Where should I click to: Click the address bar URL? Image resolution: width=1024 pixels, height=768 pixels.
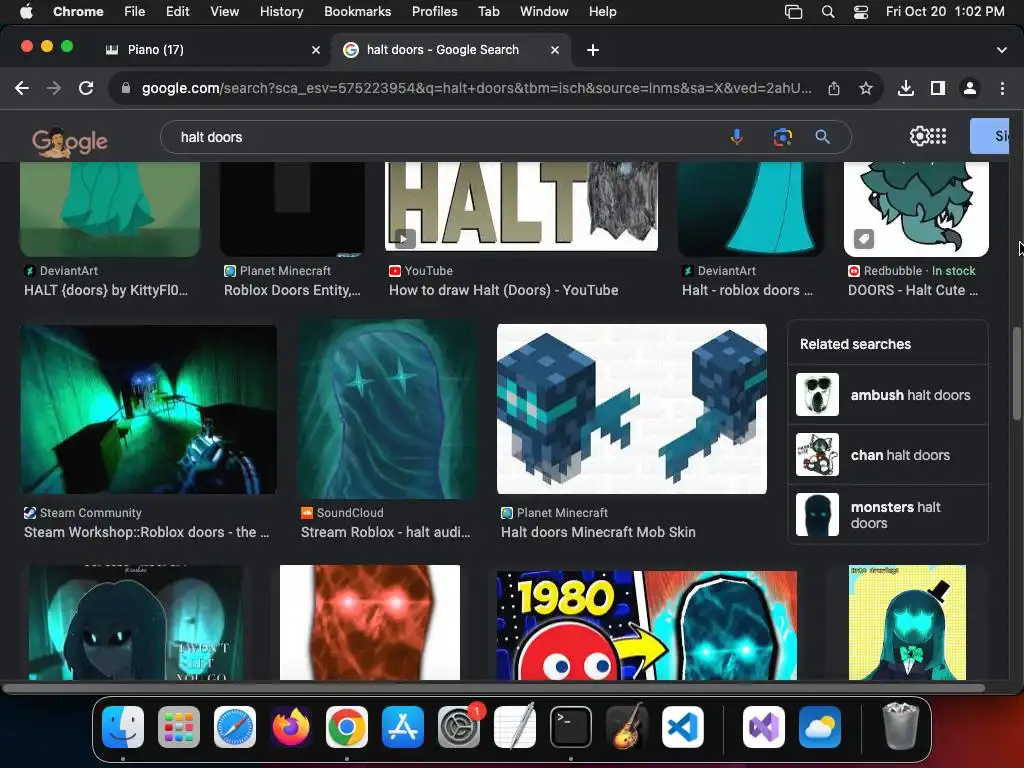click(477, 88)
